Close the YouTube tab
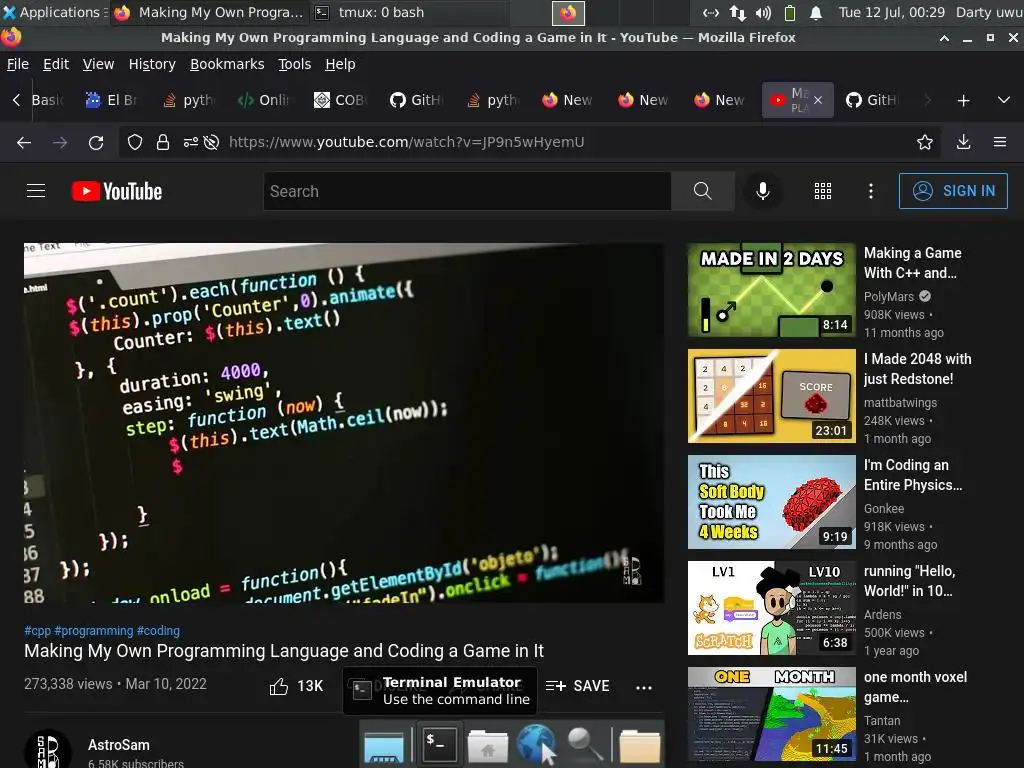 coord(818,100)
